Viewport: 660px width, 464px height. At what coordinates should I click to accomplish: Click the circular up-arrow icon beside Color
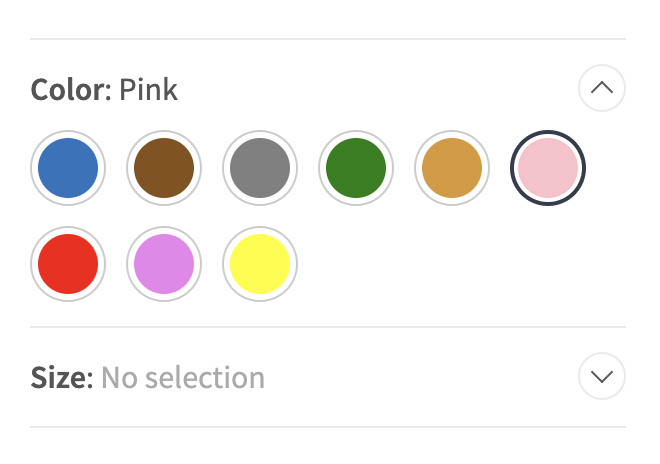602,88
